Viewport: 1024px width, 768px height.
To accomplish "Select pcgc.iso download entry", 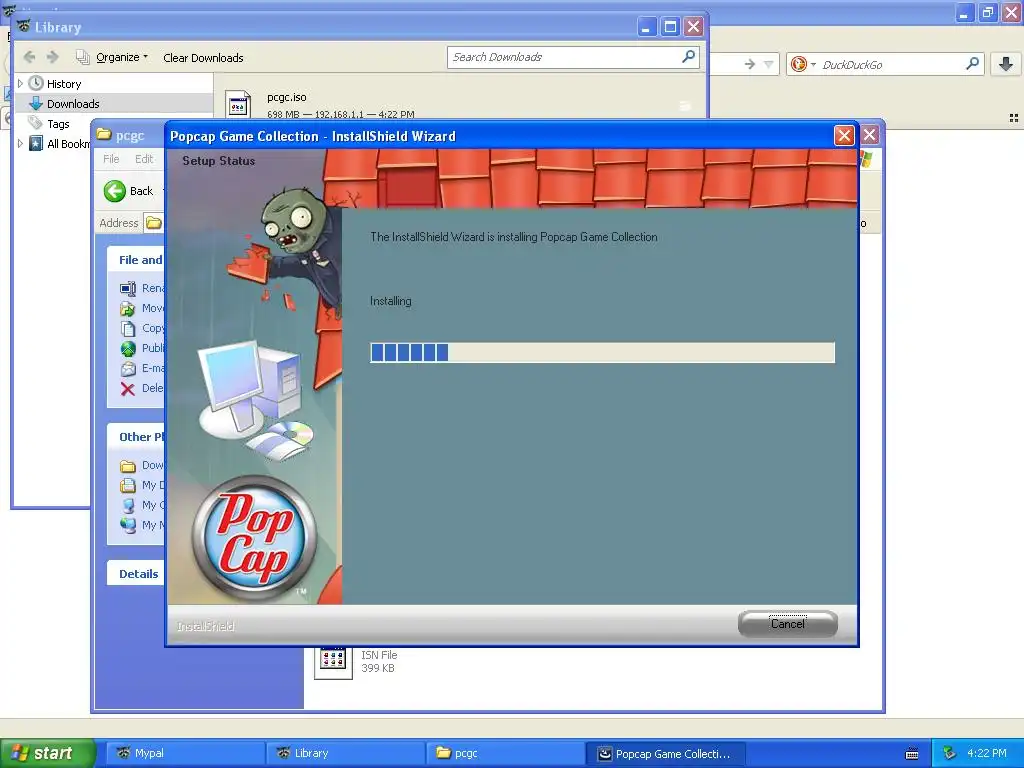I will 460,104.
